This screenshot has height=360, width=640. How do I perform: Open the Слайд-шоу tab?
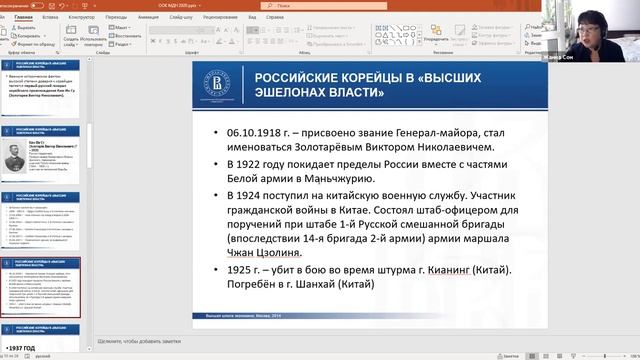[181, 17]
